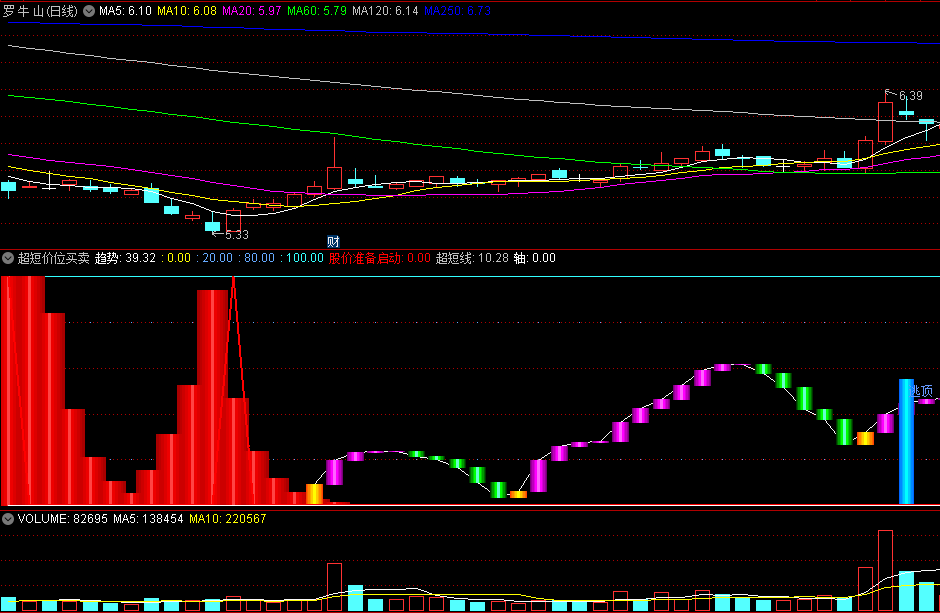
Task: Click the tallest red volume bar
Action: pos(885,570)
